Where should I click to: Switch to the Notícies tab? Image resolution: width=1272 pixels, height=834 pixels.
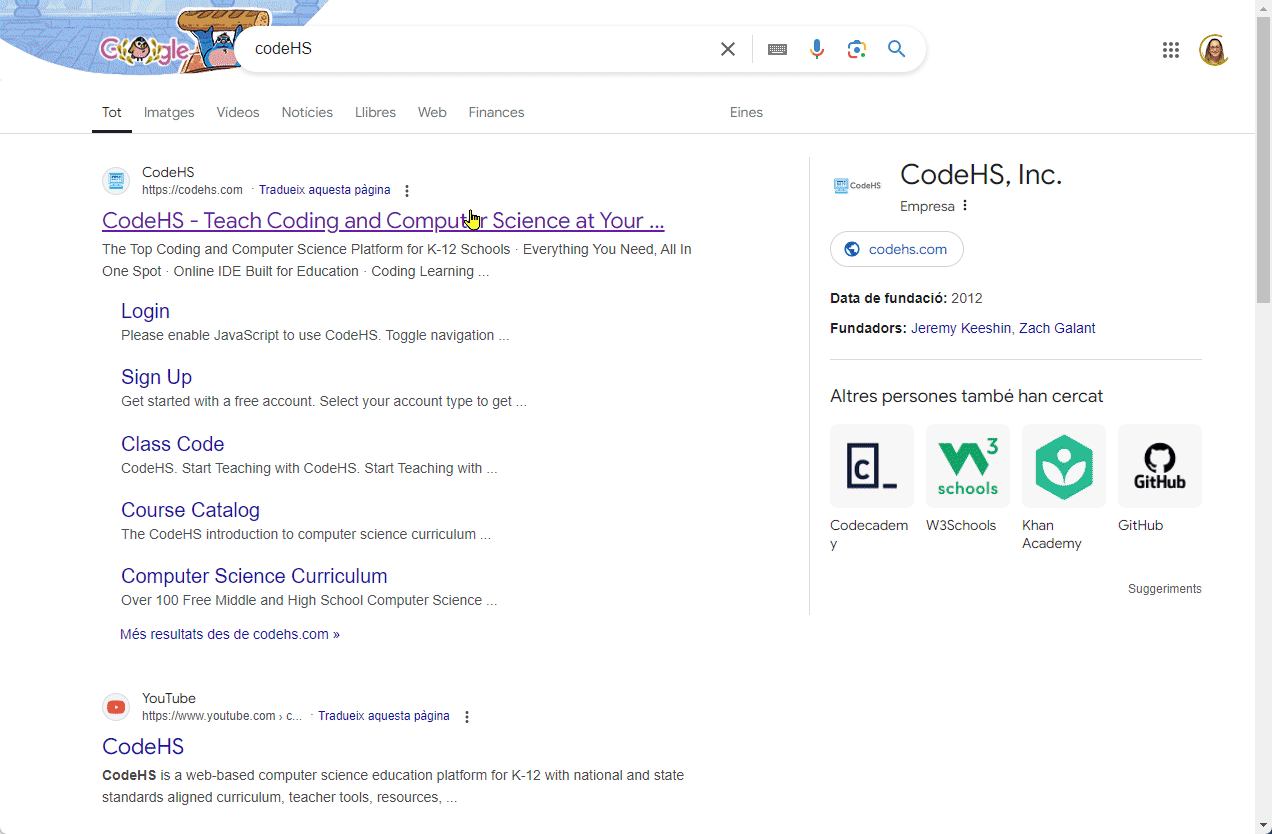point(307,112)
